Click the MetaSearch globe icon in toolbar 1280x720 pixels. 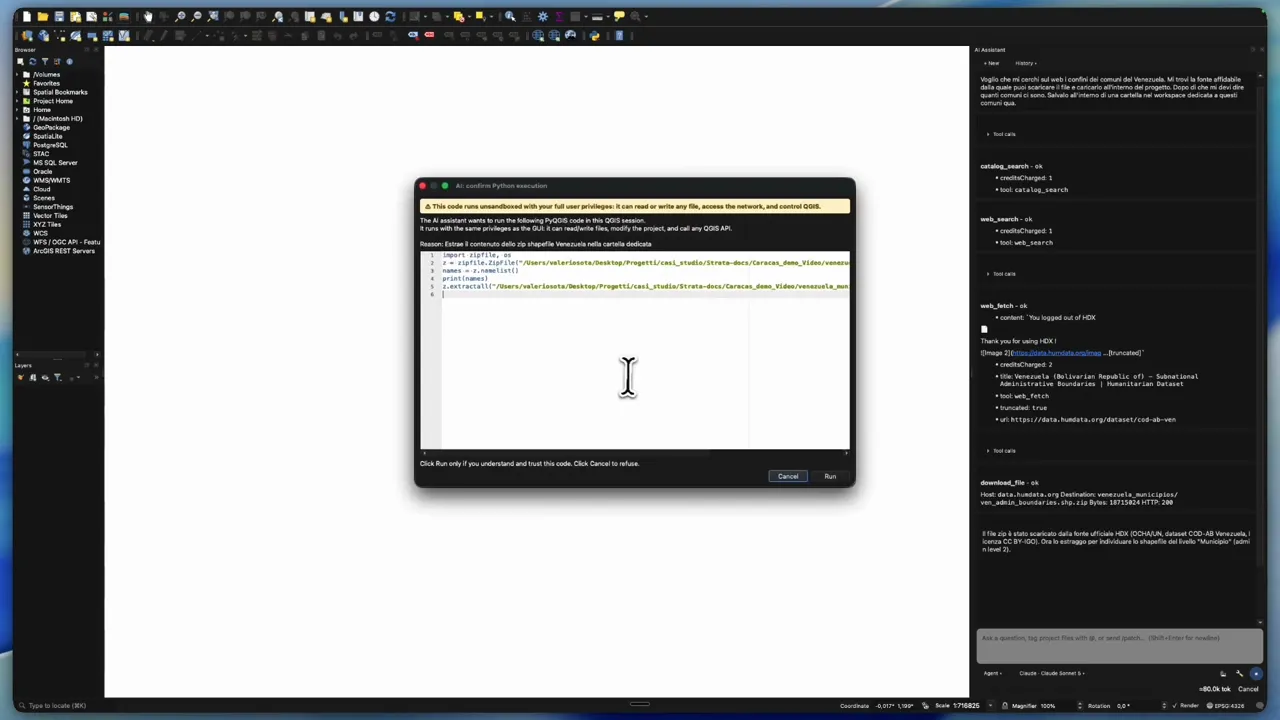[570, 35]
